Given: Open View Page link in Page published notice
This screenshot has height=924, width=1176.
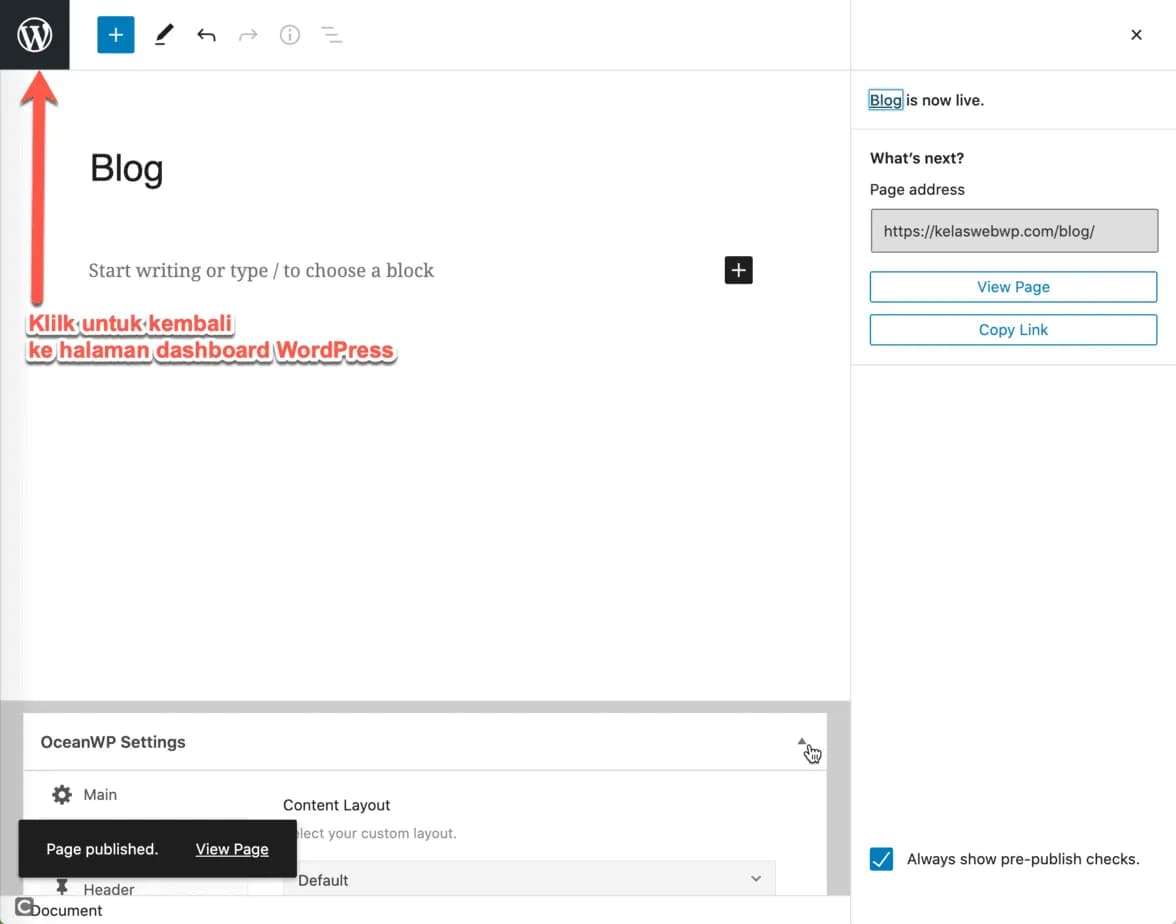Looking at the screenshot, I should click(231, 849).
